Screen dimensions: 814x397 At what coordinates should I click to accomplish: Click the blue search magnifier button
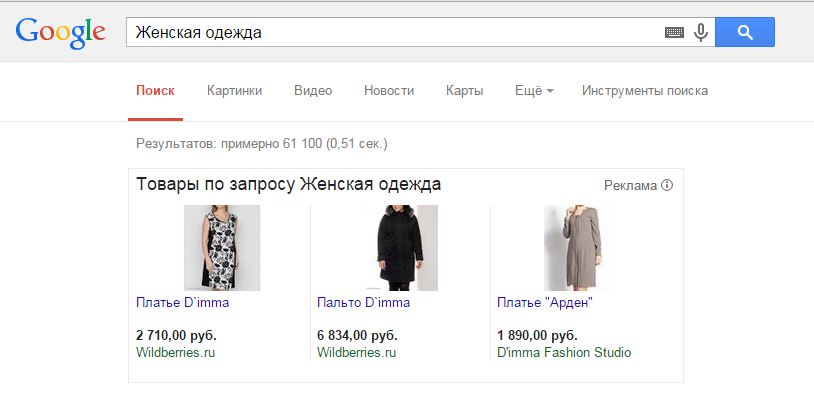tap(745, 32)
